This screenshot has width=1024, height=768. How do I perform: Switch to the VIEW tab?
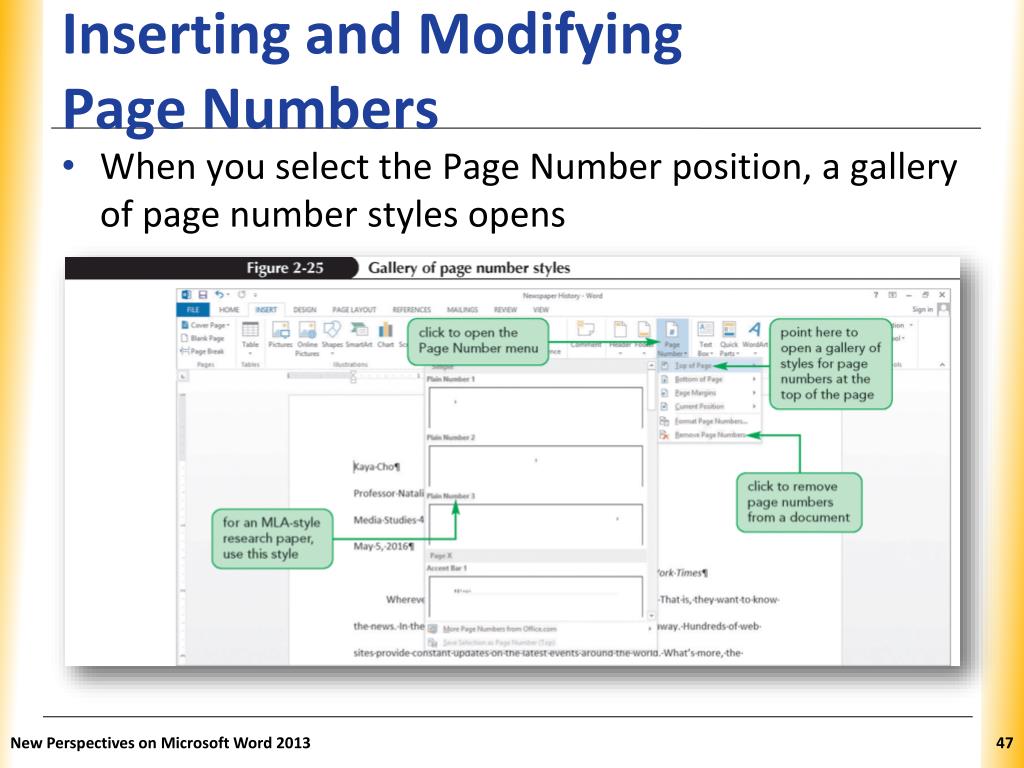coord(541,310)
